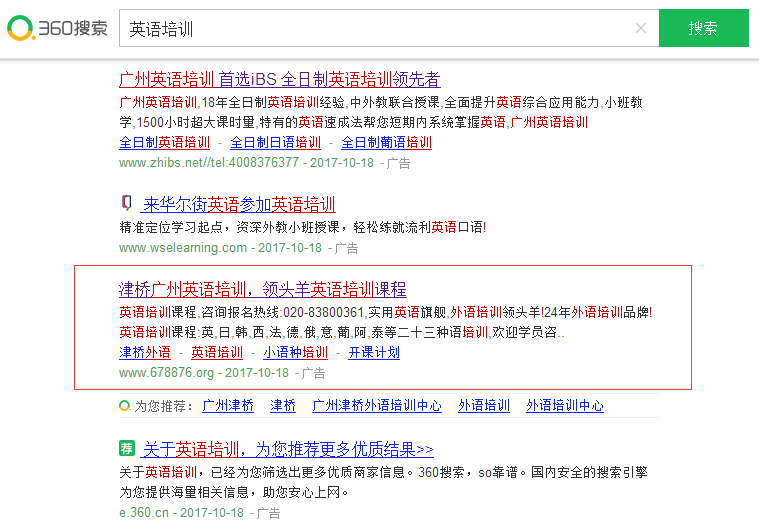Clear the search box with the X icon

(x=641, y=29)
